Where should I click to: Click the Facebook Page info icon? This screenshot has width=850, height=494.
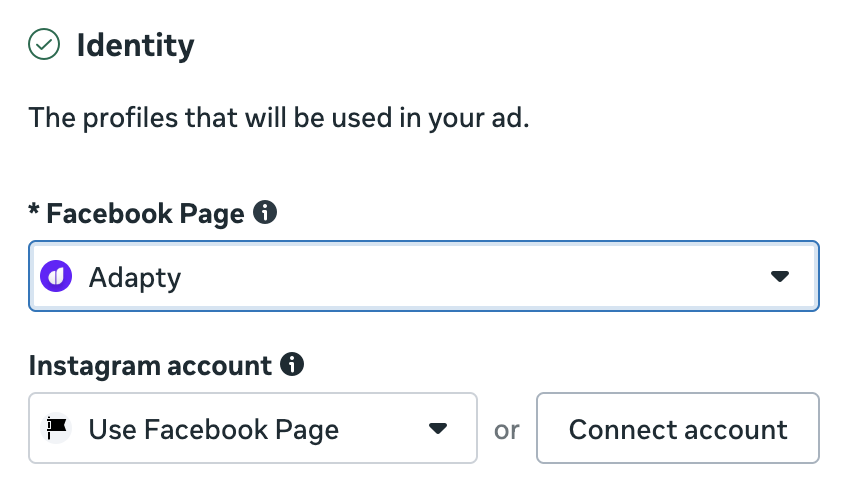[265, 212]
